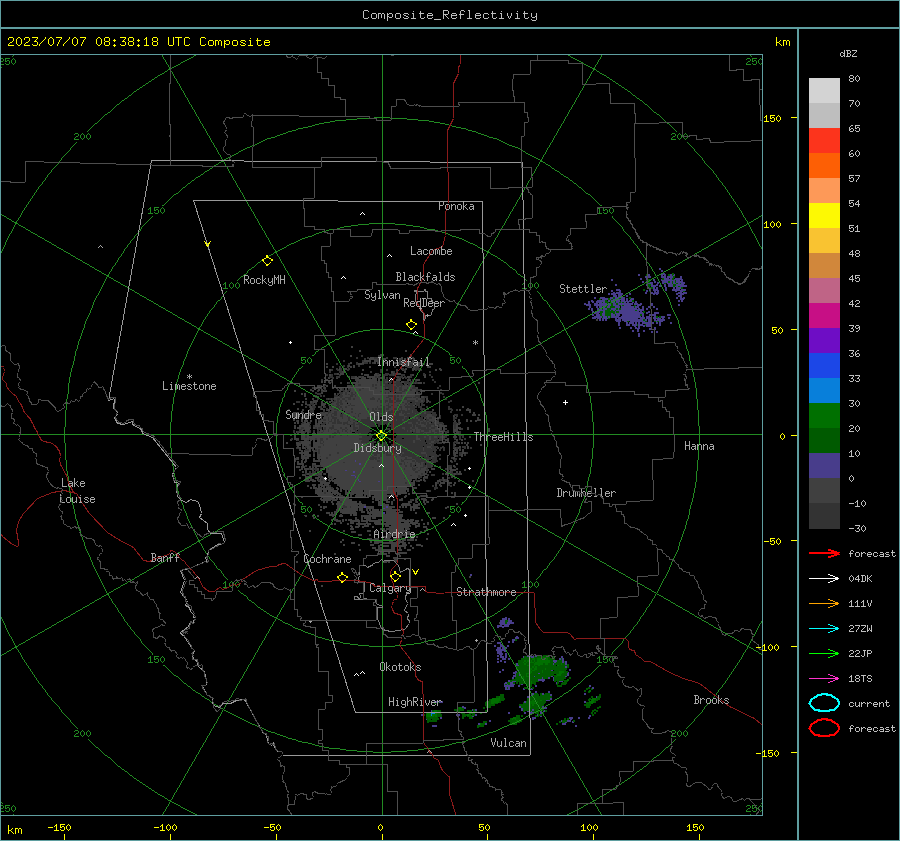Click the Brooks label

click(711, 700)
